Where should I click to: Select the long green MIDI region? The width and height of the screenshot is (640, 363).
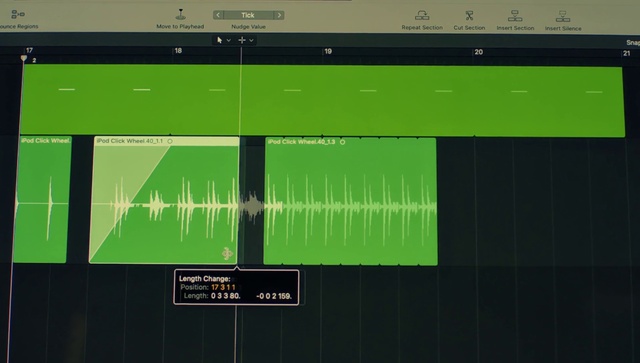(322, 100)
